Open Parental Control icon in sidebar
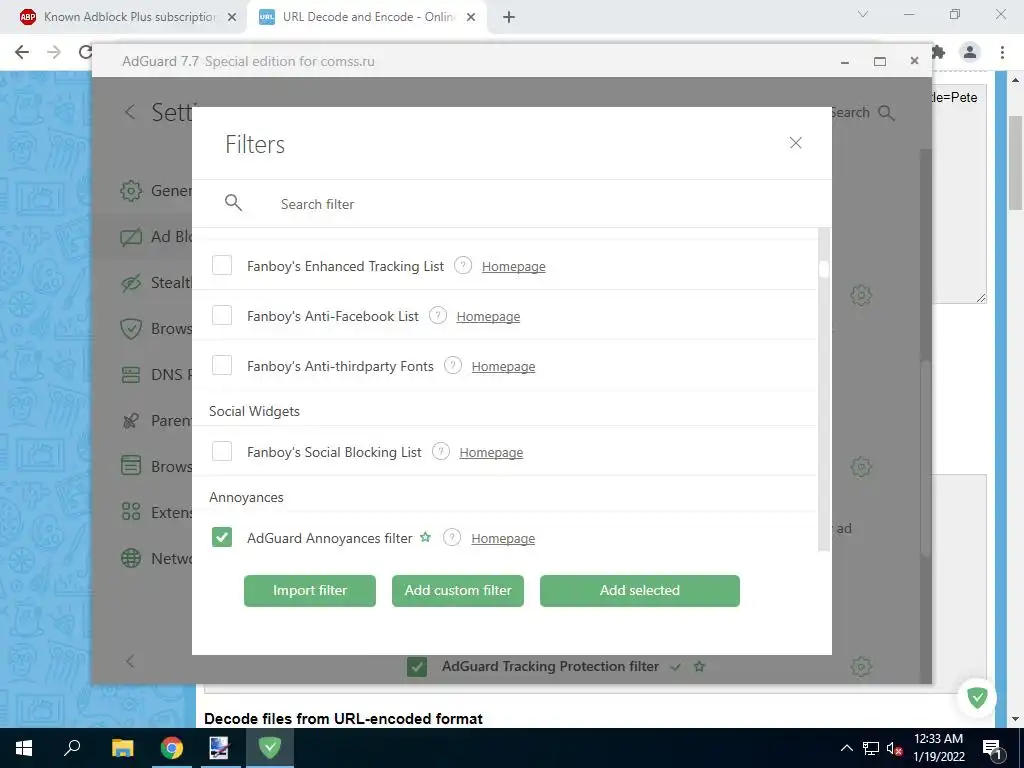 tap(131, 421)
